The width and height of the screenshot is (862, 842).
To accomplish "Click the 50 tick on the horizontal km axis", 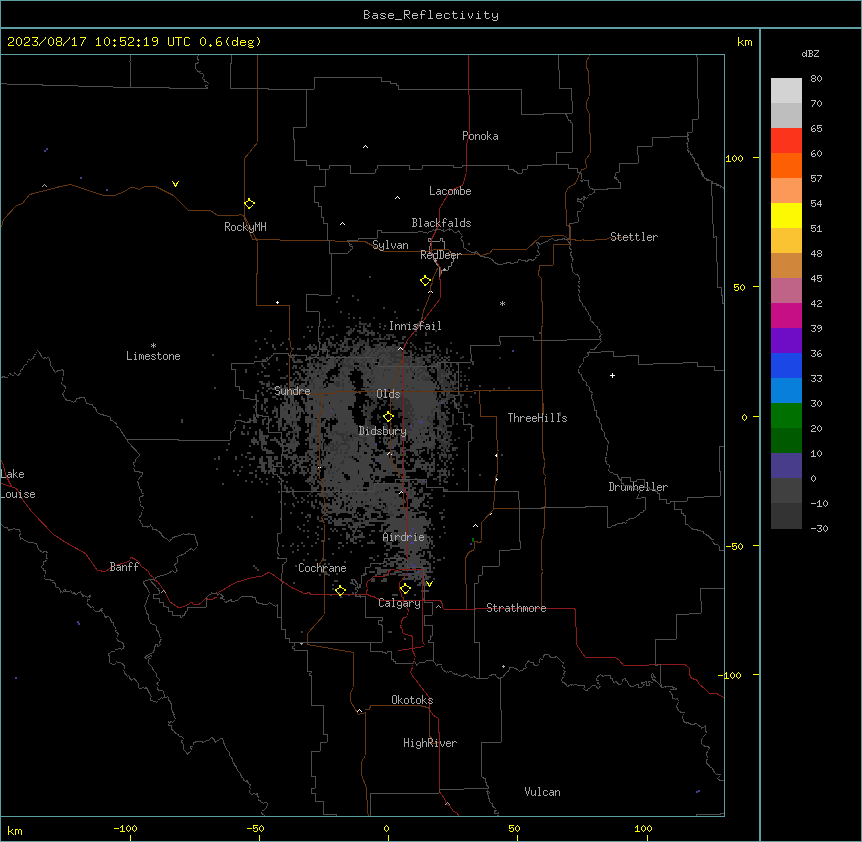I will pos(514,829).
